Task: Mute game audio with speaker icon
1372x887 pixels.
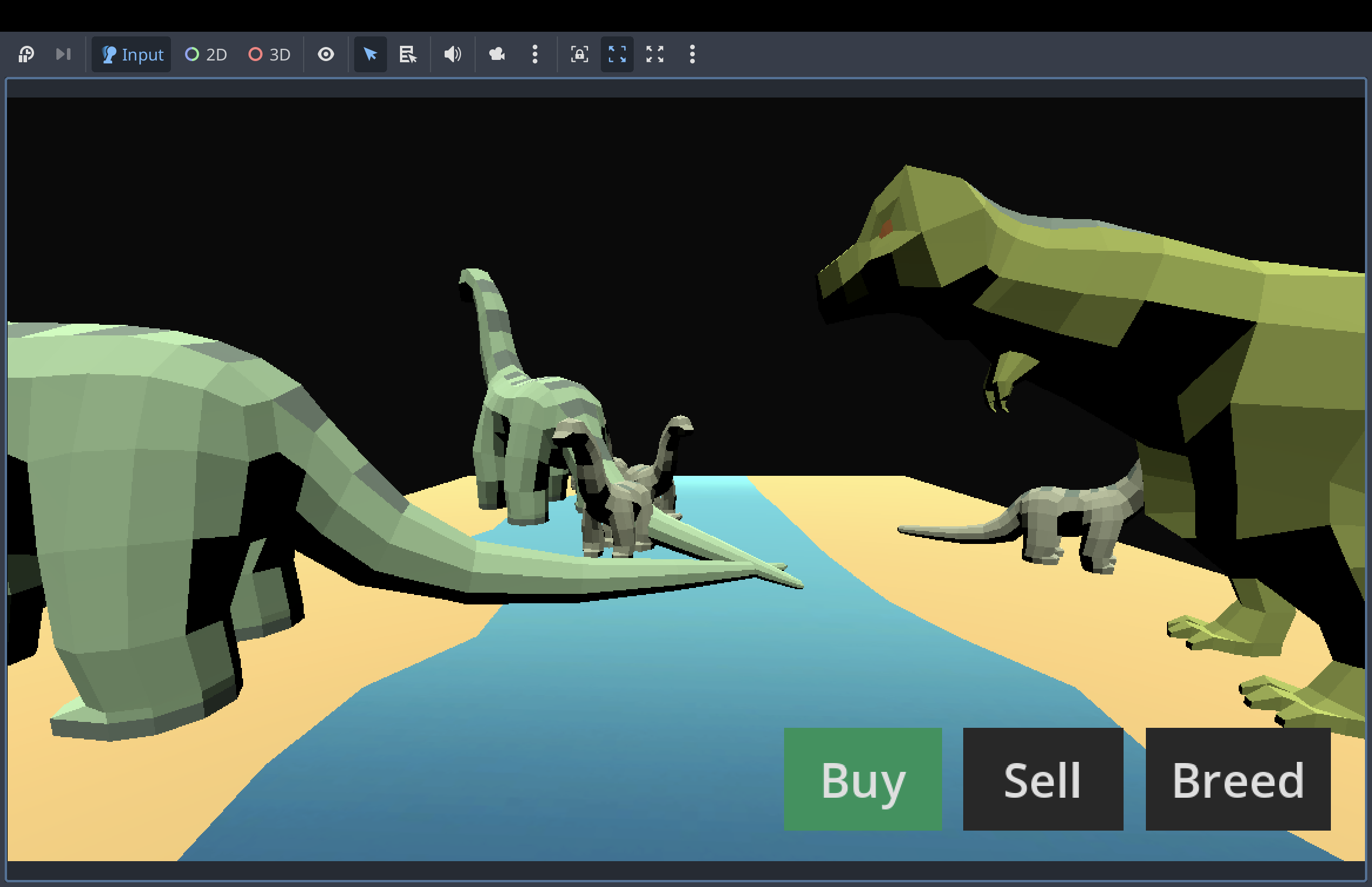Action: (x=452, y=55)
